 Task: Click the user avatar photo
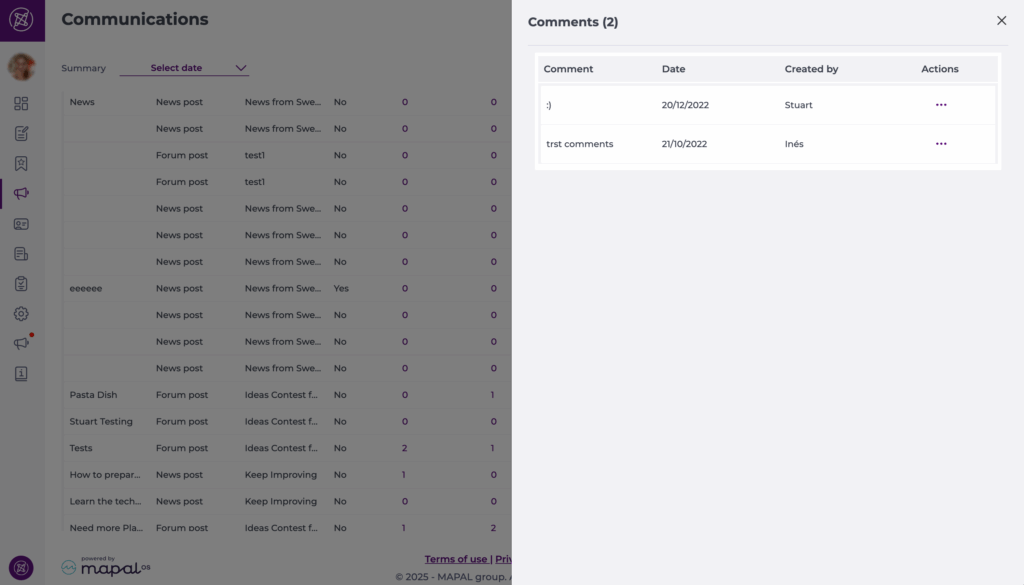pos(21,67)
